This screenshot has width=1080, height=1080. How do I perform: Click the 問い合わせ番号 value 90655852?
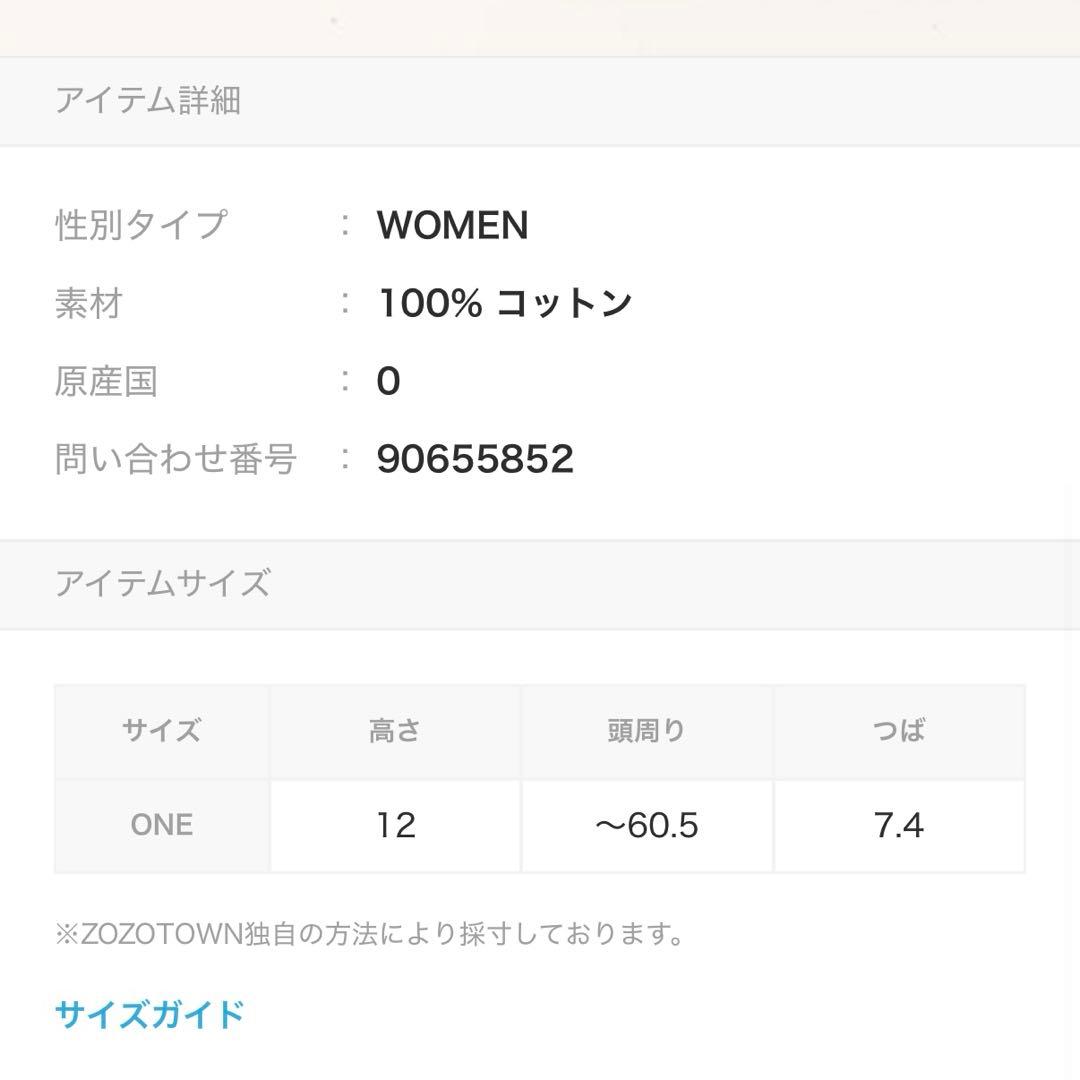pyautogui.click(x=474, y=458)
